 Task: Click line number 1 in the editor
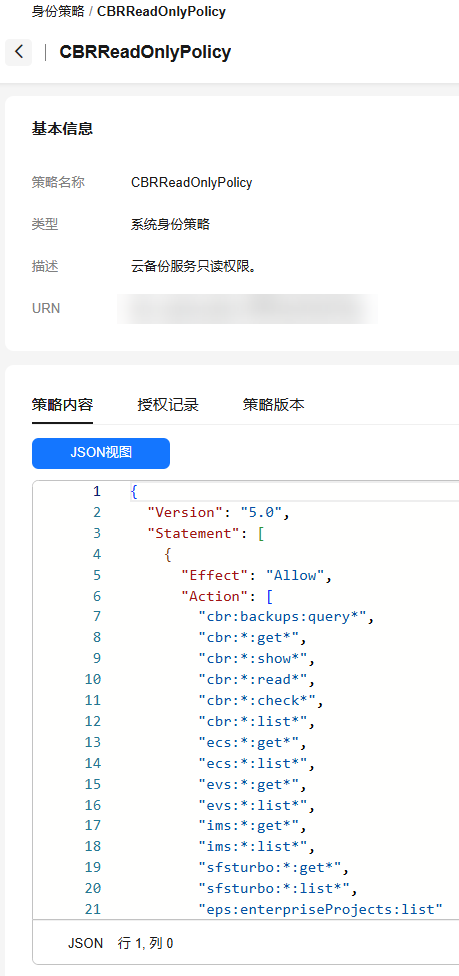pos(97,492)
